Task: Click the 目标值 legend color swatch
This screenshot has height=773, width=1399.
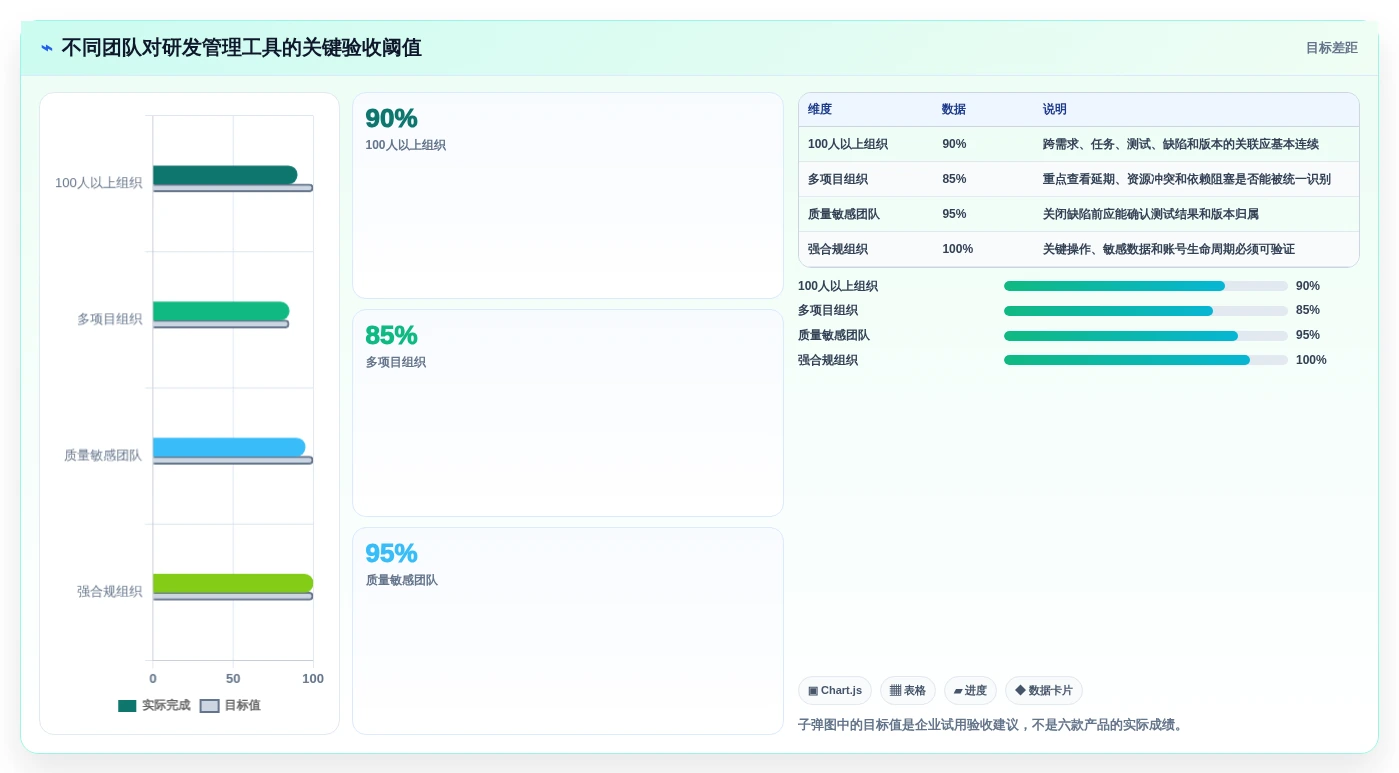Action: [x=209, y=705]
